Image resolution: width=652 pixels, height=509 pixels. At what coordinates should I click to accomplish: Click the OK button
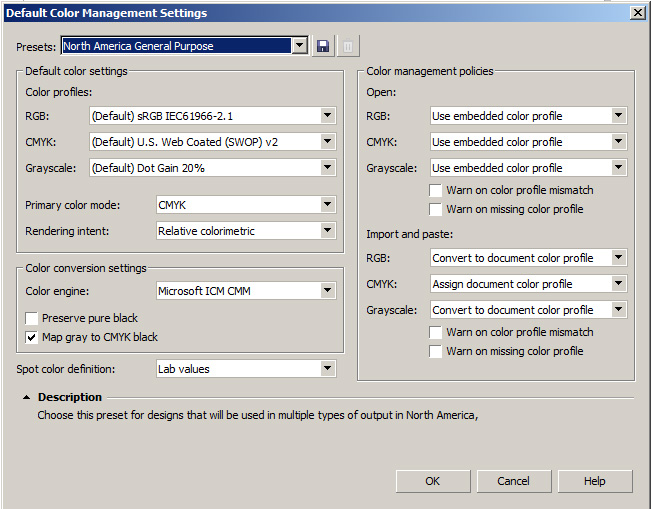click(x=433, y=481)
